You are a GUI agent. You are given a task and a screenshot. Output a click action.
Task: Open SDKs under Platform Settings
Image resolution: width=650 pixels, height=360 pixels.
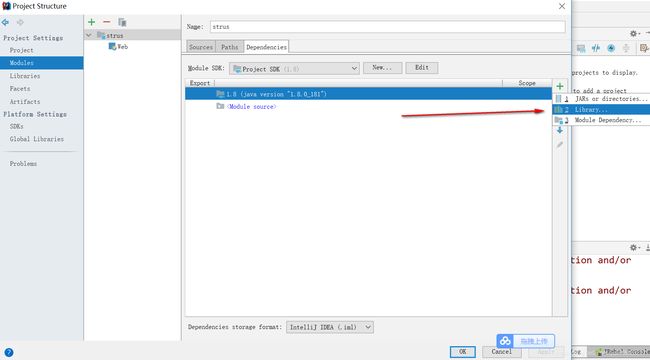pos(17,126)
